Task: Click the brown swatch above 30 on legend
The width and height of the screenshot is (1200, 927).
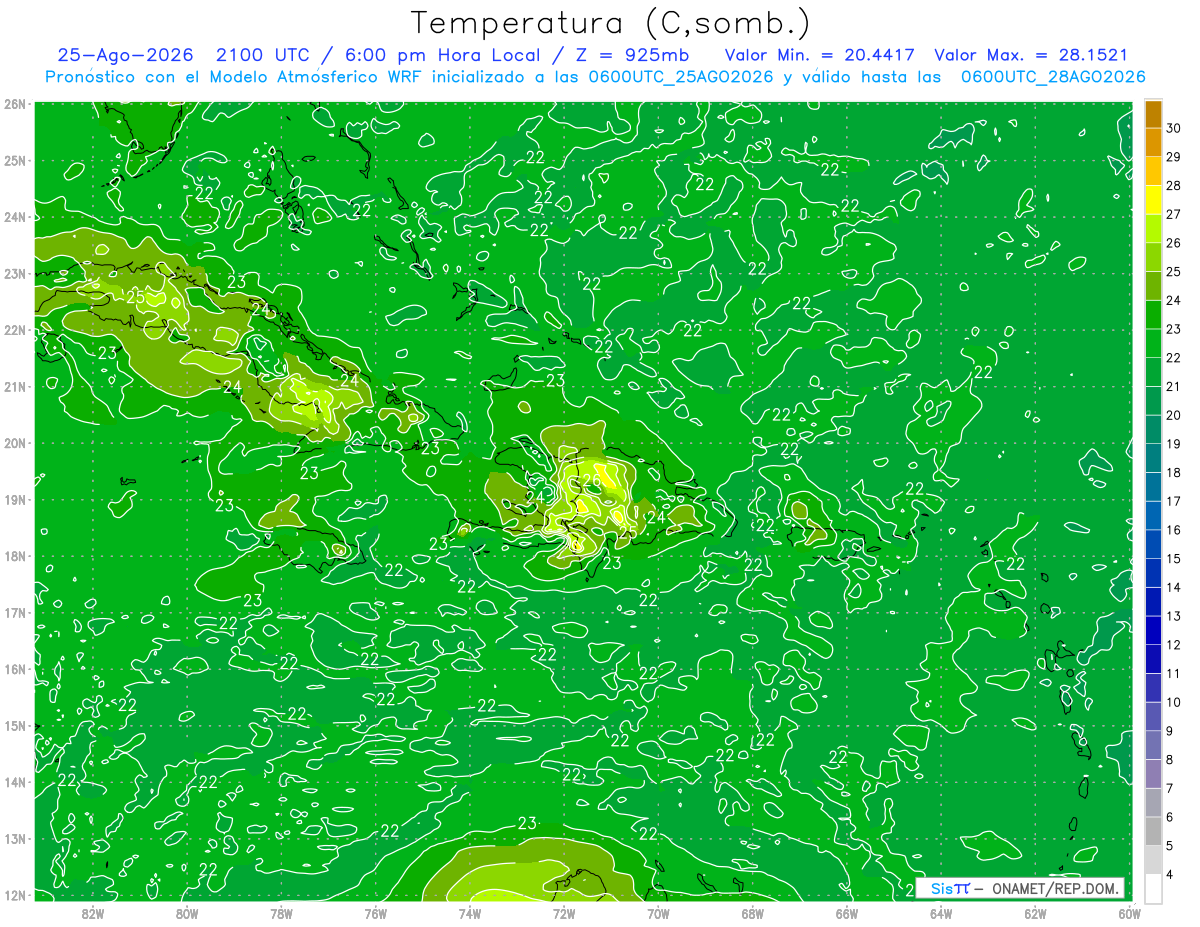Action: (1153, 114)
